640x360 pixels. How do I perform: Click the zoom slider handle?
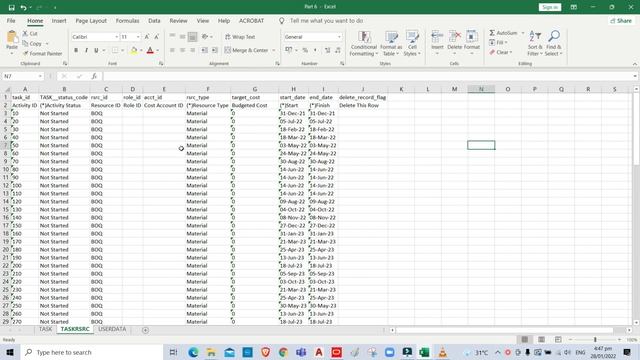click(595, 340)
